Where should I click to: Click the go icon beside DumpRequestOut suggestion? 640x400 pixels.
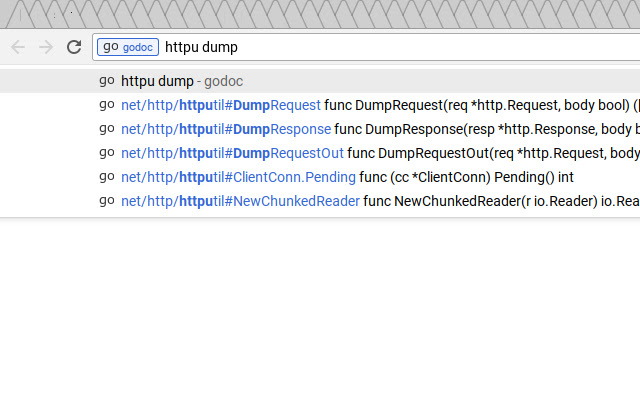pos(107,153)
